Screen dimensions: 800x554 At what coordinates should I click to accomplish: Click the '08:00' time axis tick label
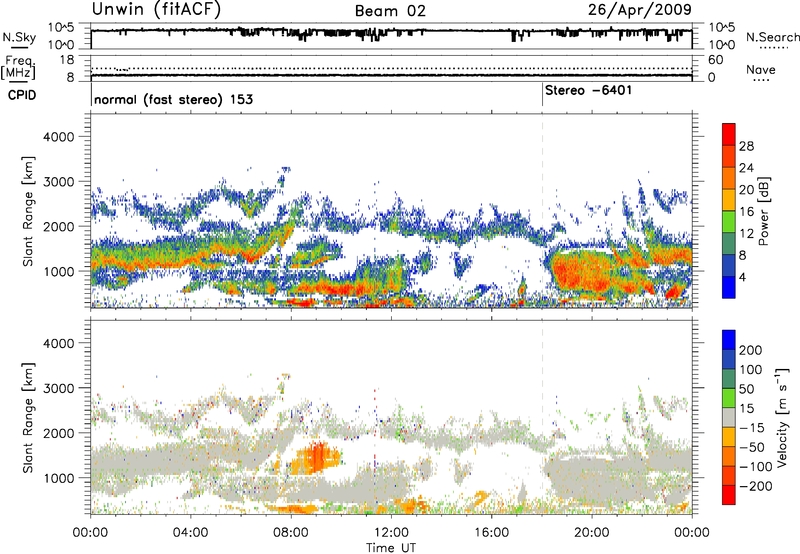(x=291, y=533)
